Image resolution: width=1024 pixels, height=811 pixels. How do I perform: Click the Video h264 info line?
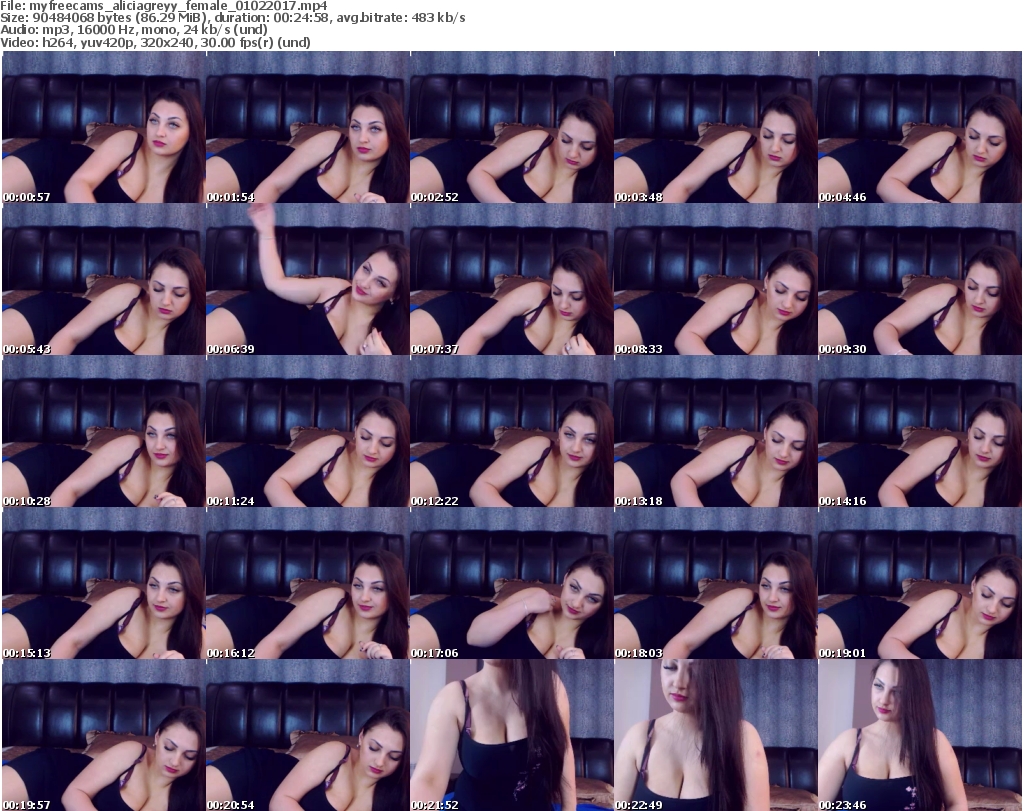point(155,42)
